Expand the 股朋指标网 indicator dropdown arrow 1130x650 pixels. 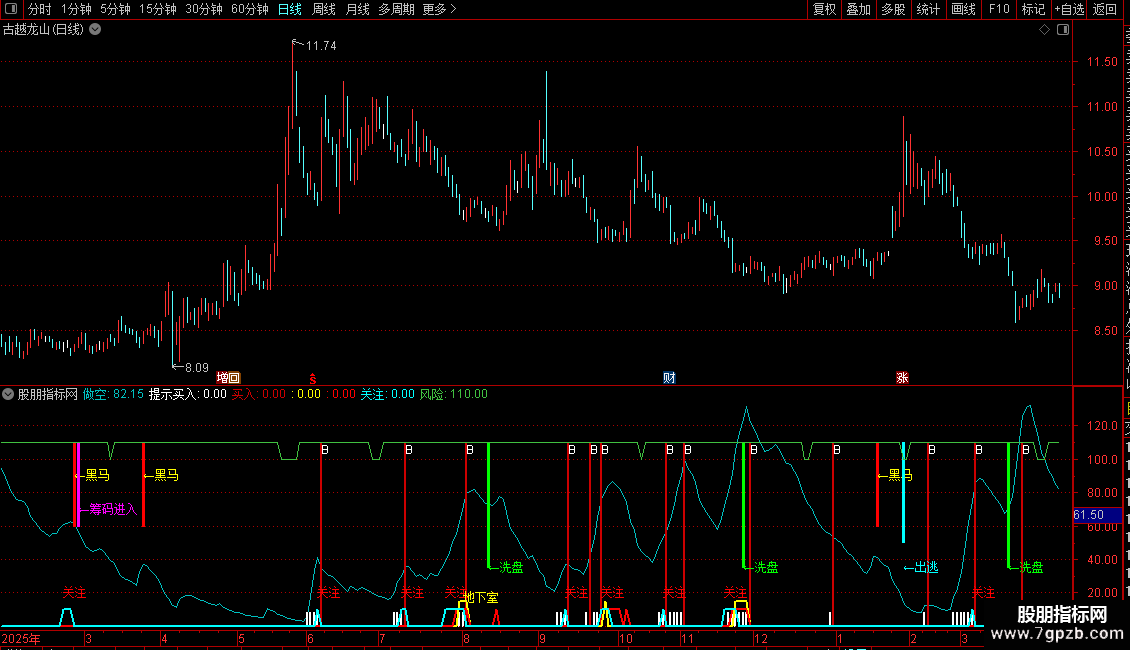click(8, 394)
